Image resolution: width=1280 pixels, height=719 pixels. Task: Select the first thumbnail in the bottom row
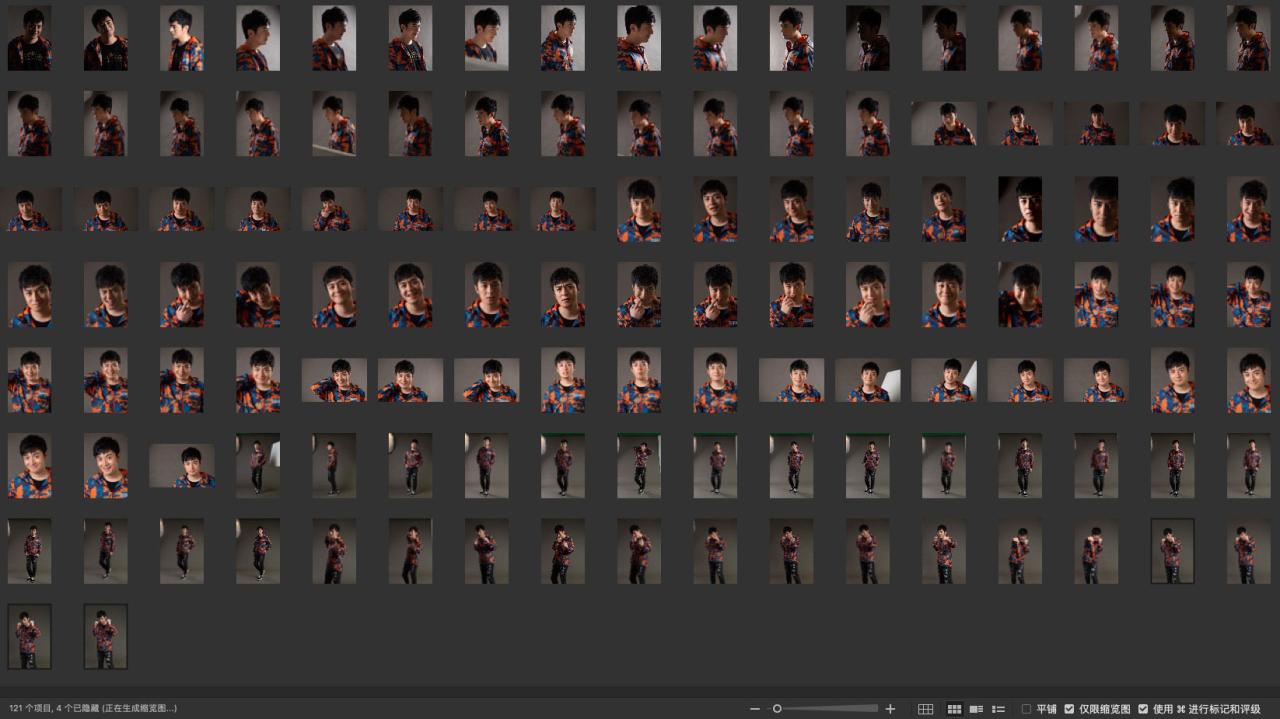[x=29, y=636]
